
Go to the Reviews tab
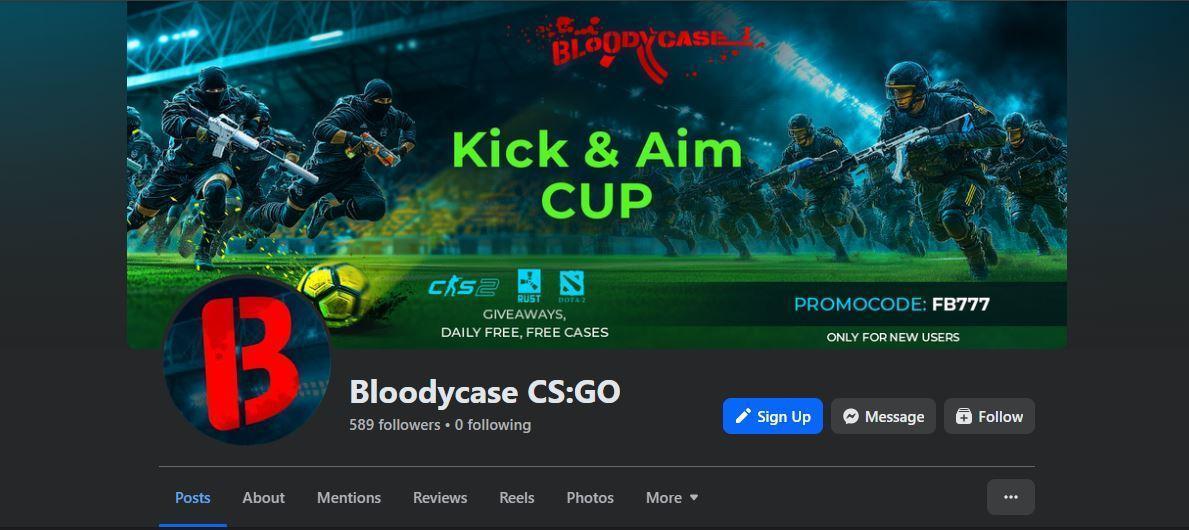(440, 498)
